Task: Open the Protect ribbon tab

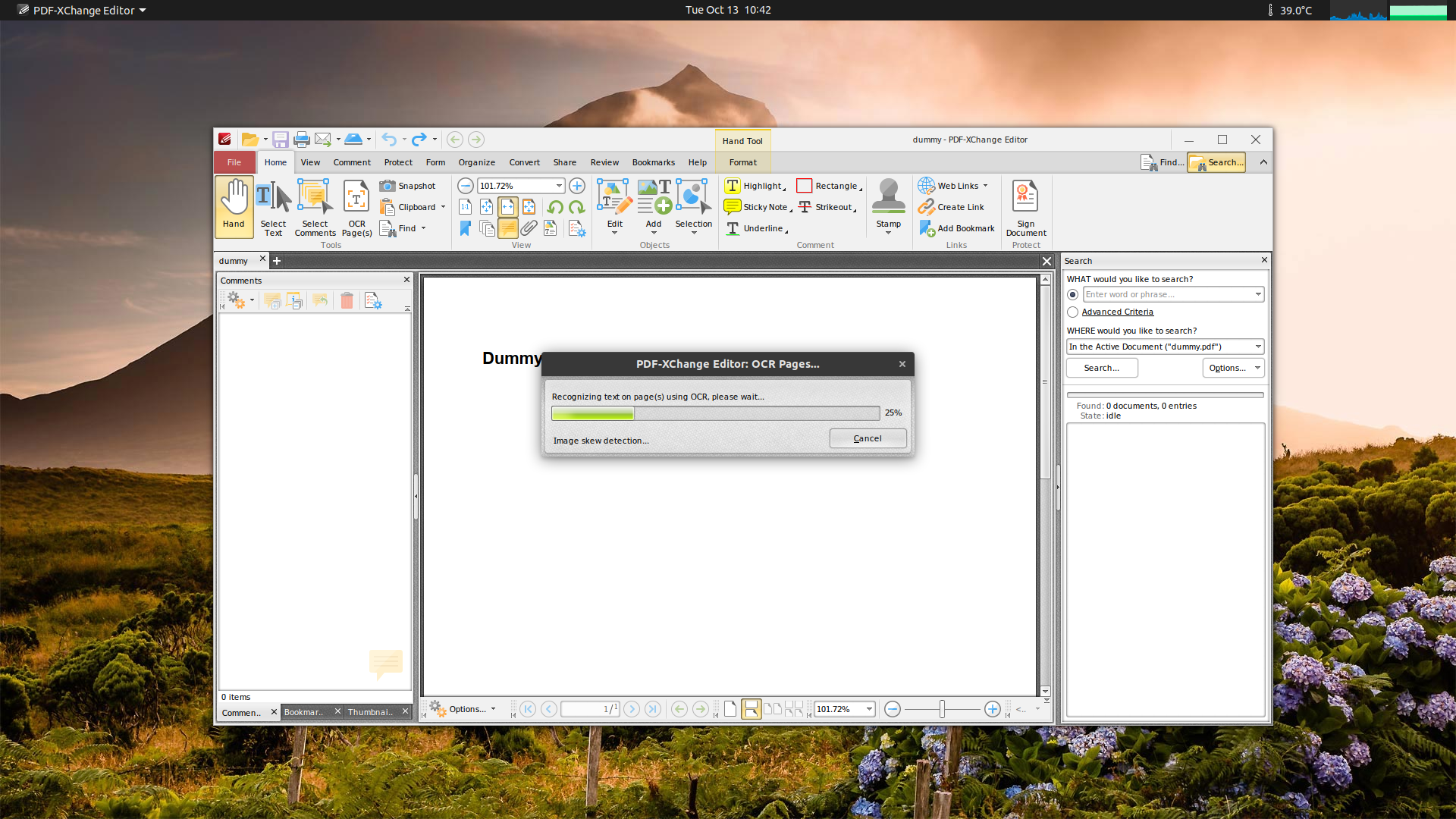Action: (x=398, y=162)
